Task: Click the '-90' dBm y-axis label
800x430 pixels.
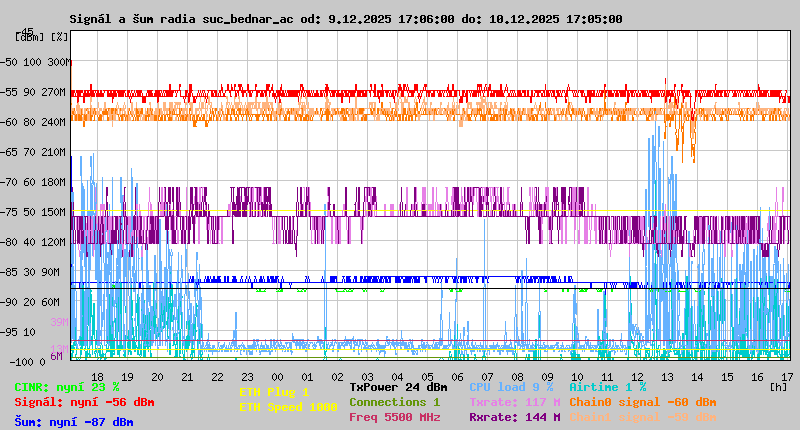Action: 9,302
